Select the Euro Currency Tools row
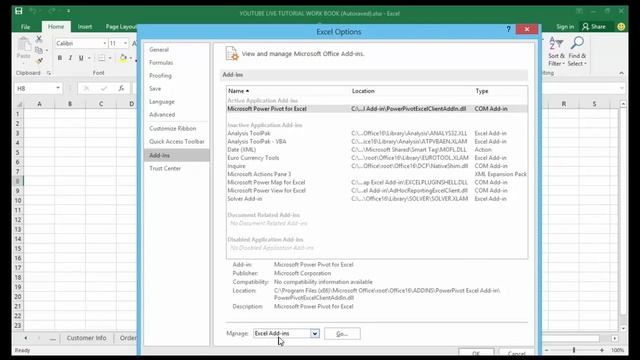The image size is (640, 360). coord(377,158)
